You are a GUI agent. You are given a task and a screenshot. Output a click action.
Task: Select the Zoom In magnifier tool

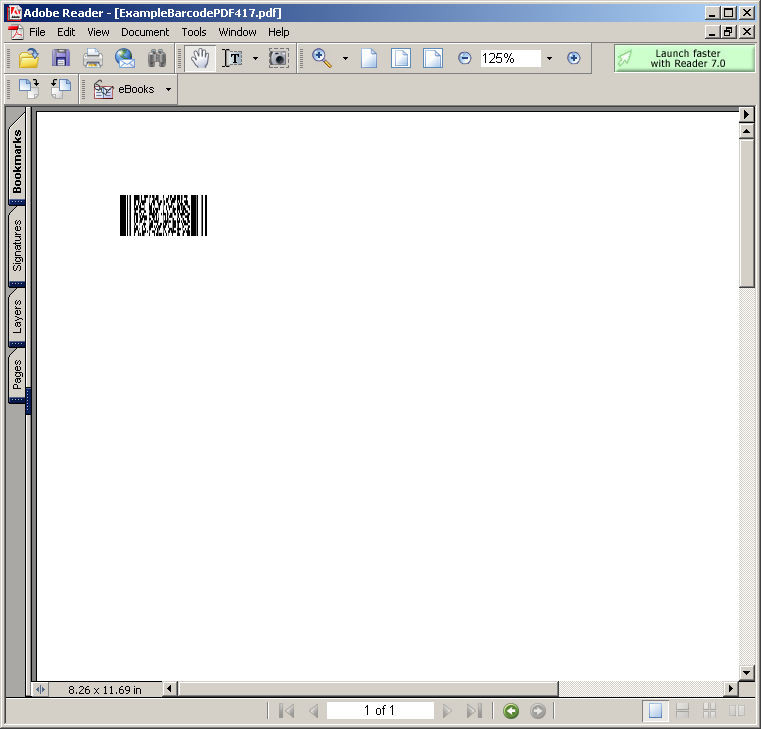(322, 58)
